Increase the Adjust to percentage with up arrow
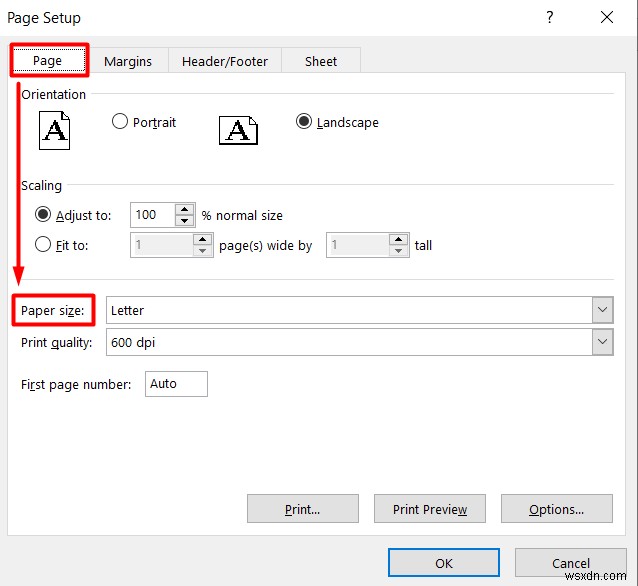The height and width of the screenshot is (586, 638). coord(184,209)
